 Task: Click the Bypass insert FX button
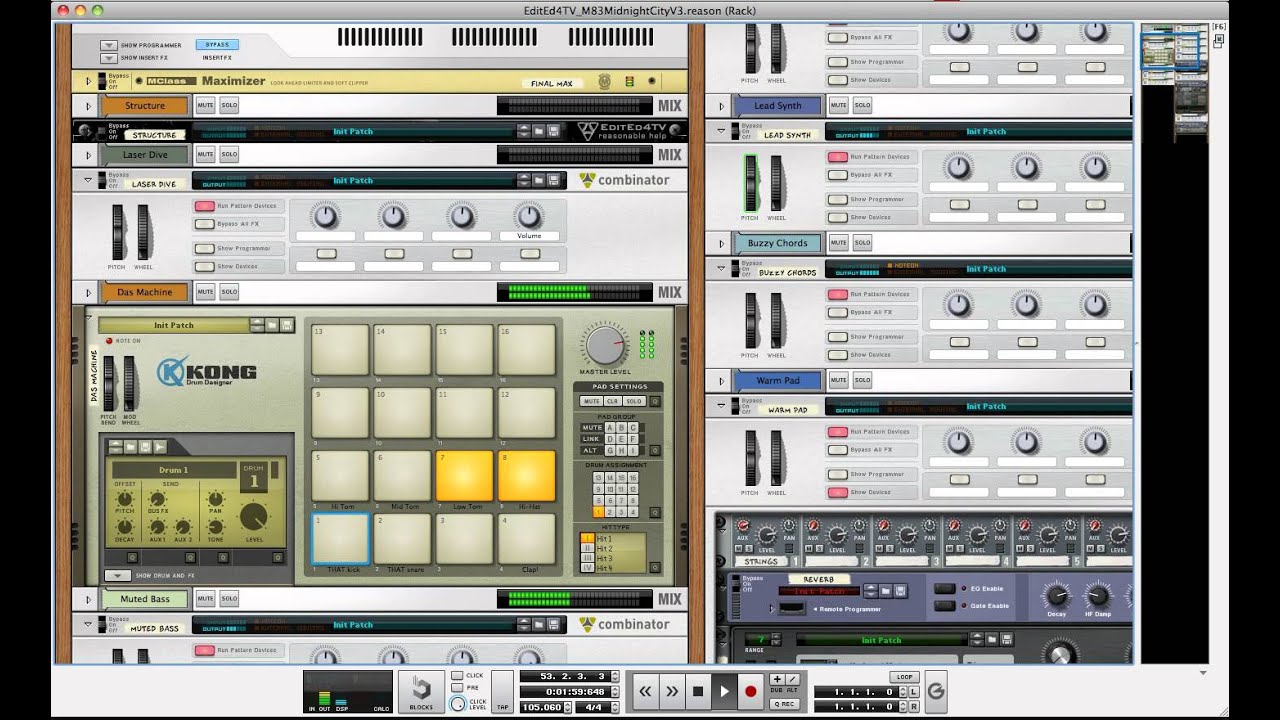(217, 45)
